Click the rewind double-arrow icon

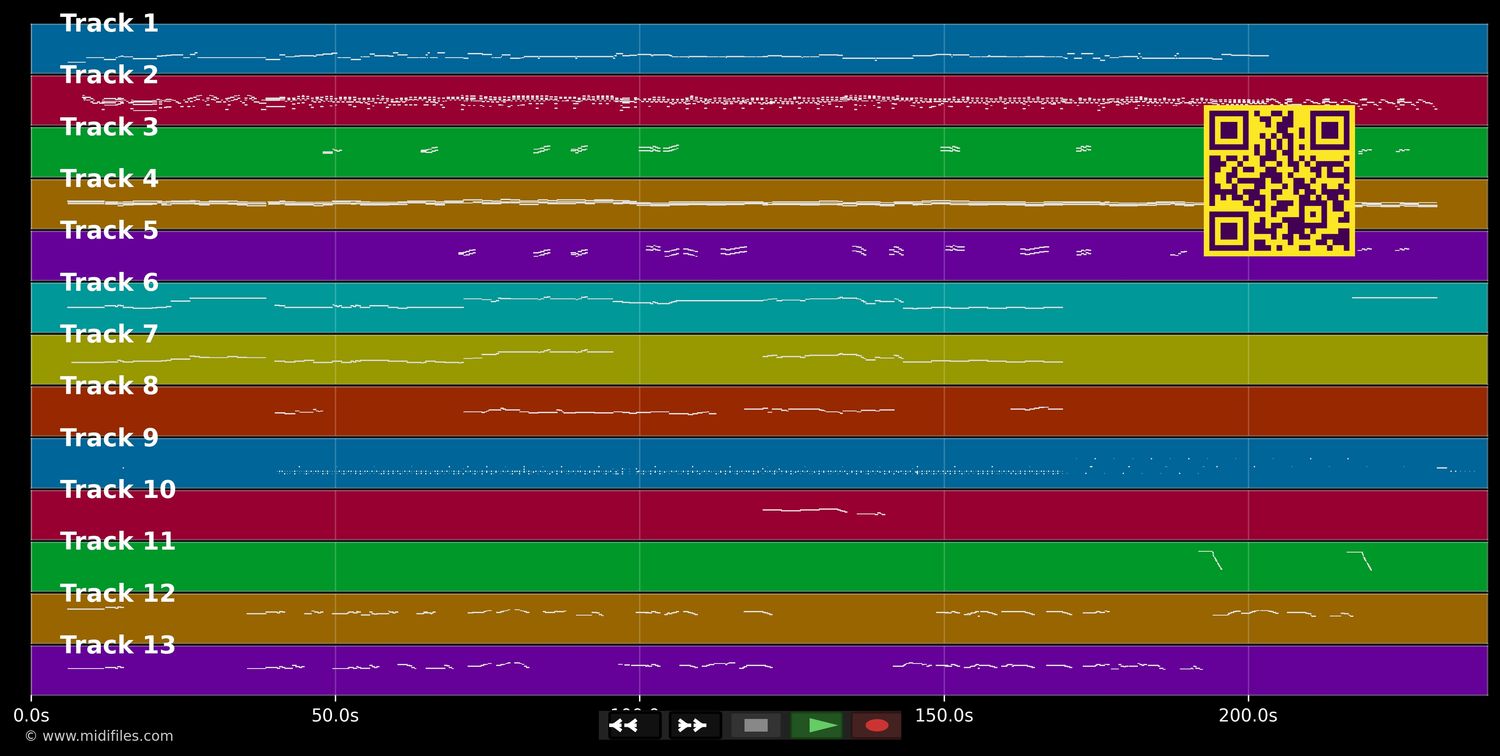[x=627, y=725]
